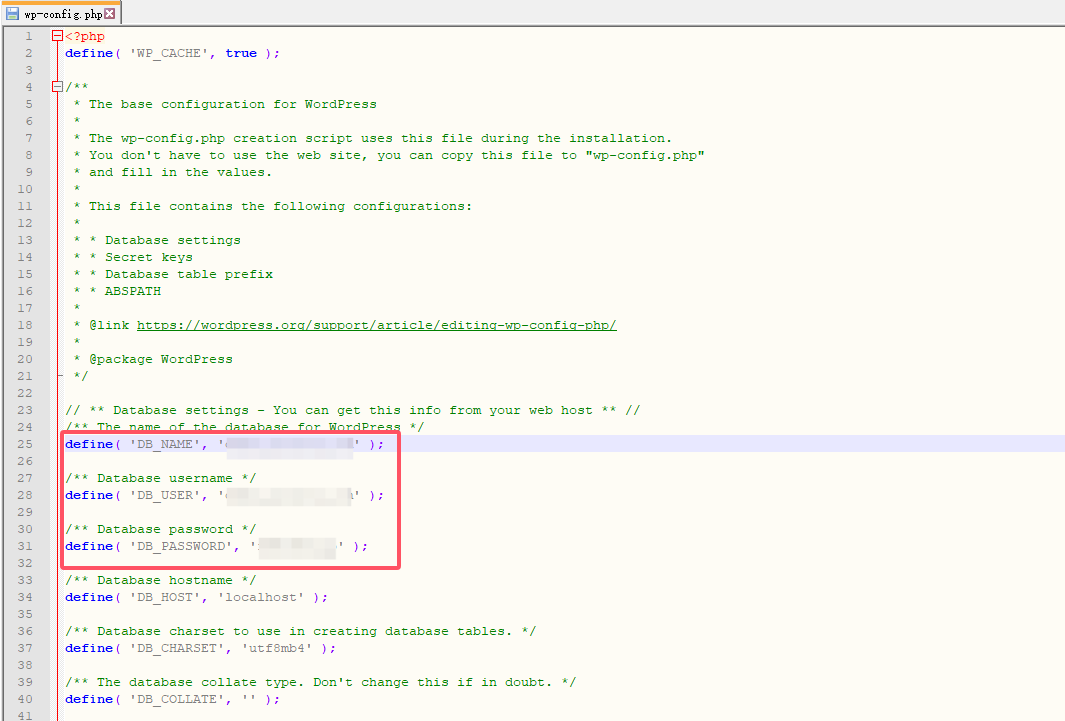Click 'DB_USER' constant on line 28
This screenshot has width=1065, height=721.
(x=164, y=496)
